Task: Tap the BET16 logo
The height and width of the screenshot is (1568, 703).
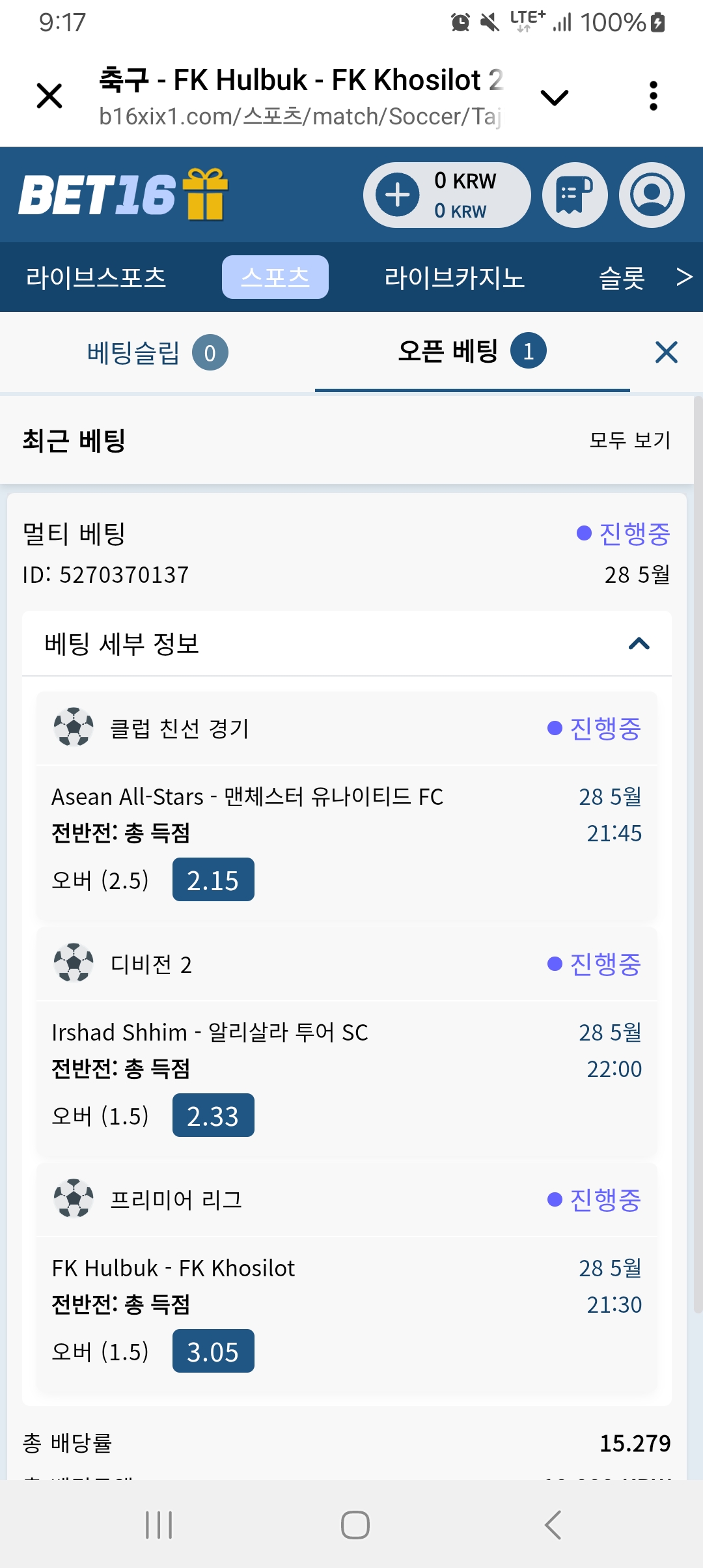Action: [x=98, y=195]
